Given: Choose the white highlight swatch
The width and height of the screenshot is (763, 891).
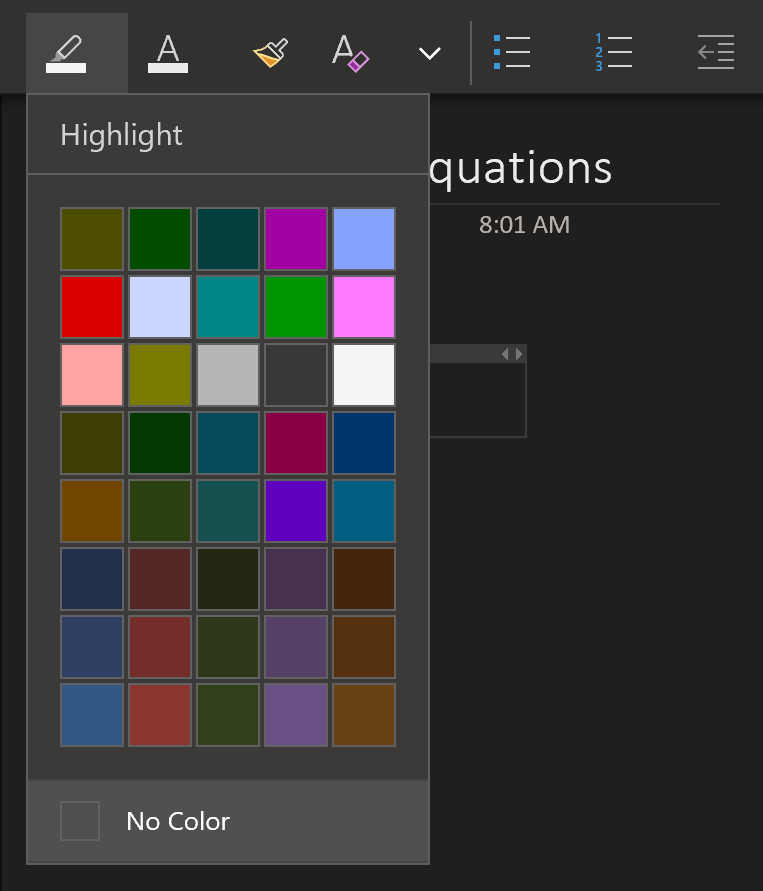Looking at the screenshot, I should click(x=364, y=375).
